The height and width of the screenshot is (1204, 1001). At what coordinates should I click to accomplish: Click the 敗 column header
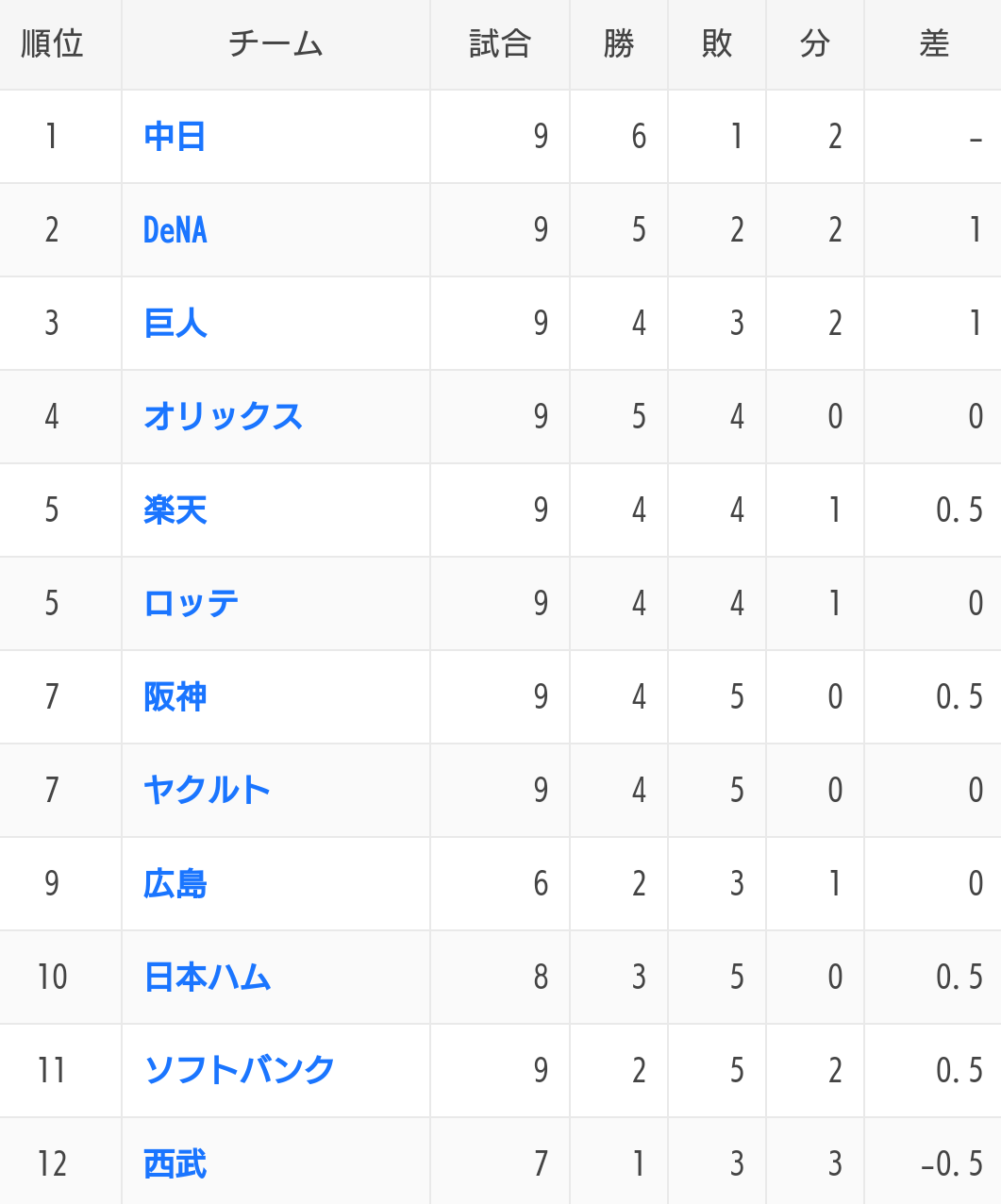[717, 44]
